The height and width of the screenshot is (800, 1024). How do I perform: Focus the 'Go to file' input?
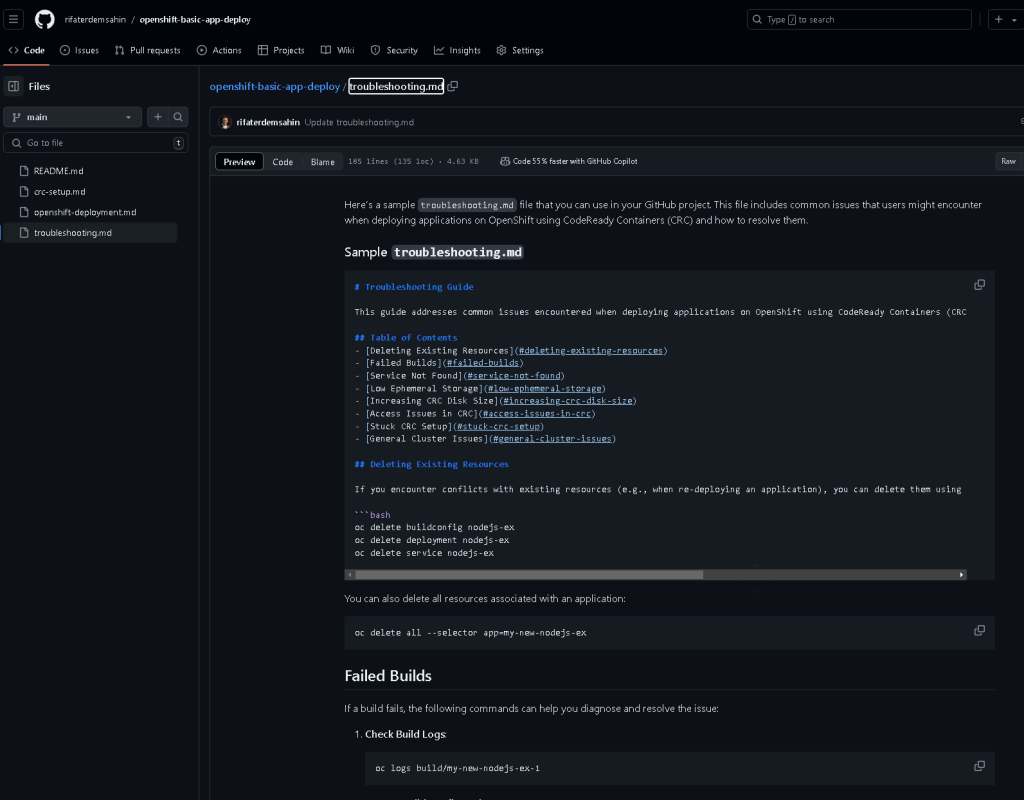pyautogui.click(x=96, y=142)
